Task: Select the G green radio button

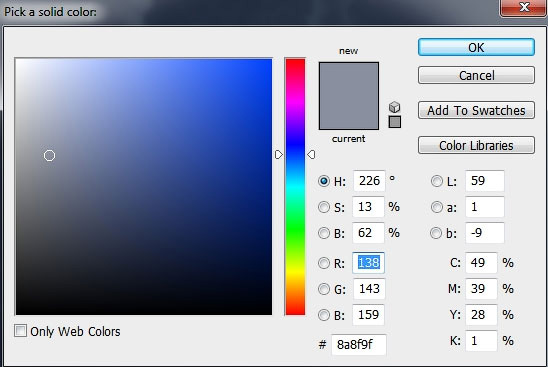Action: tap(324, 289)
